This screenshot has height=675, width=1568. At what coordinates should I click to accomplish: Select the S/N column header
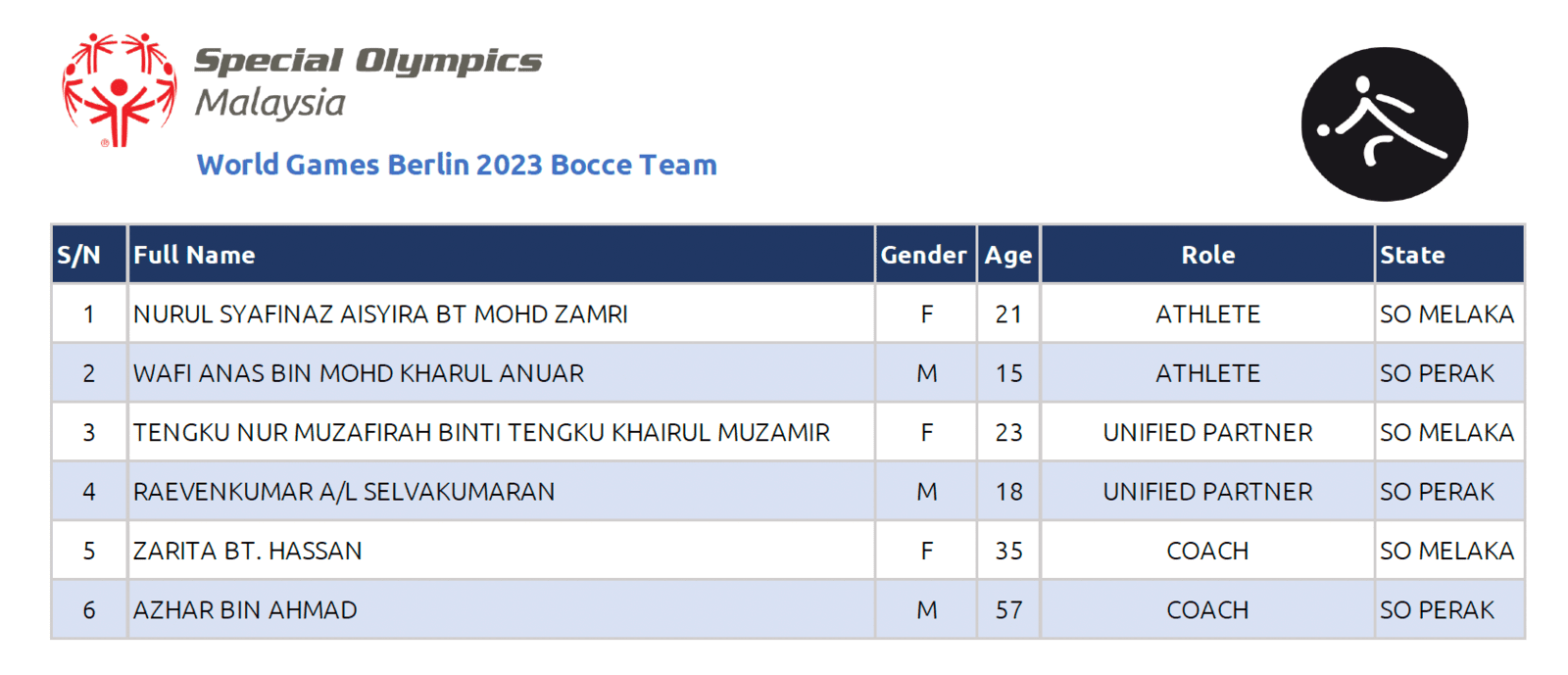[89, 255]
